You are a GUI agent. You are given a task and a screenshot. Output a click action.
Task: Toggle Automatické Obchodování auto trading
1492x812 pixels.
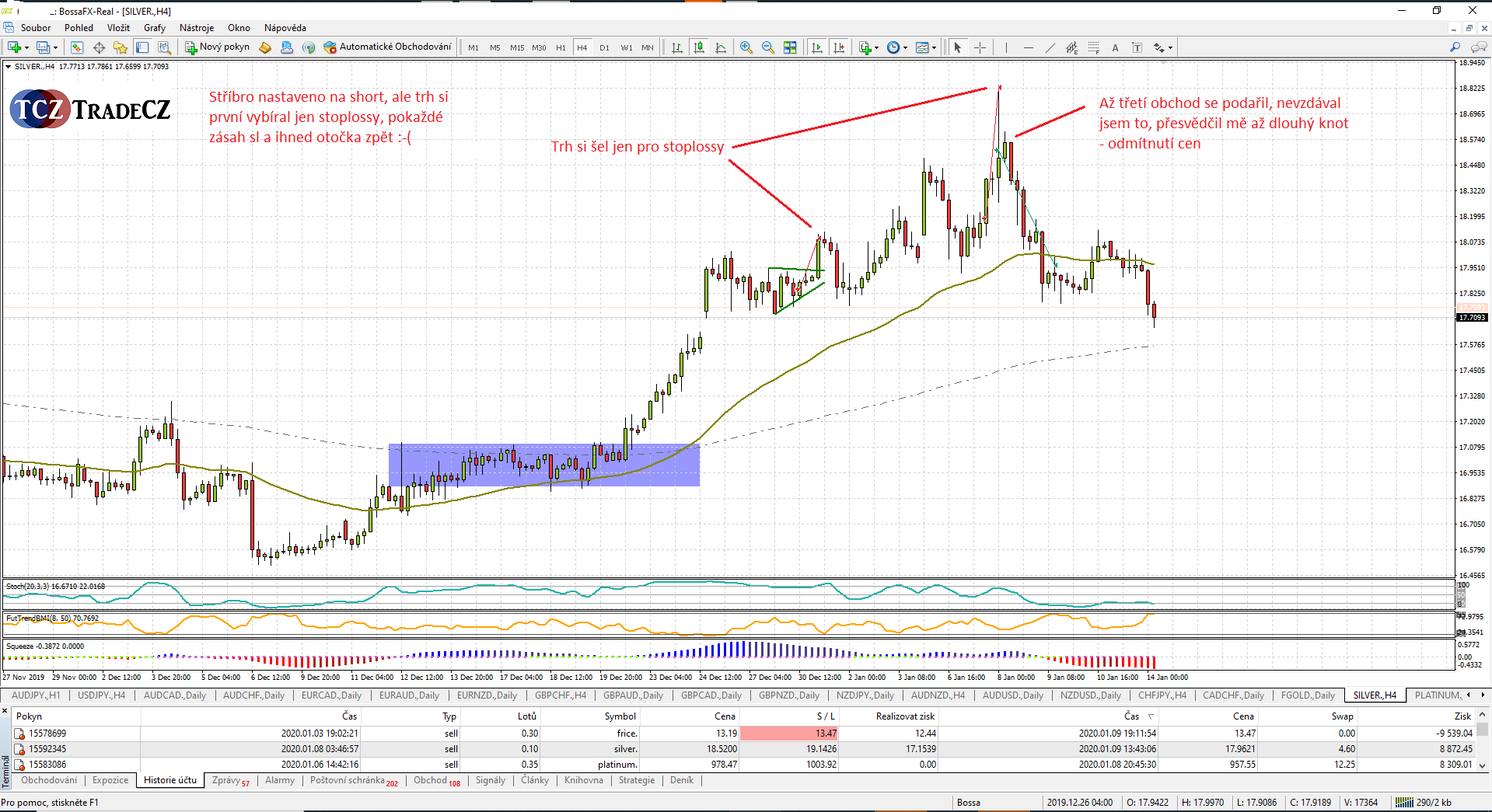[x=387, y=47]
